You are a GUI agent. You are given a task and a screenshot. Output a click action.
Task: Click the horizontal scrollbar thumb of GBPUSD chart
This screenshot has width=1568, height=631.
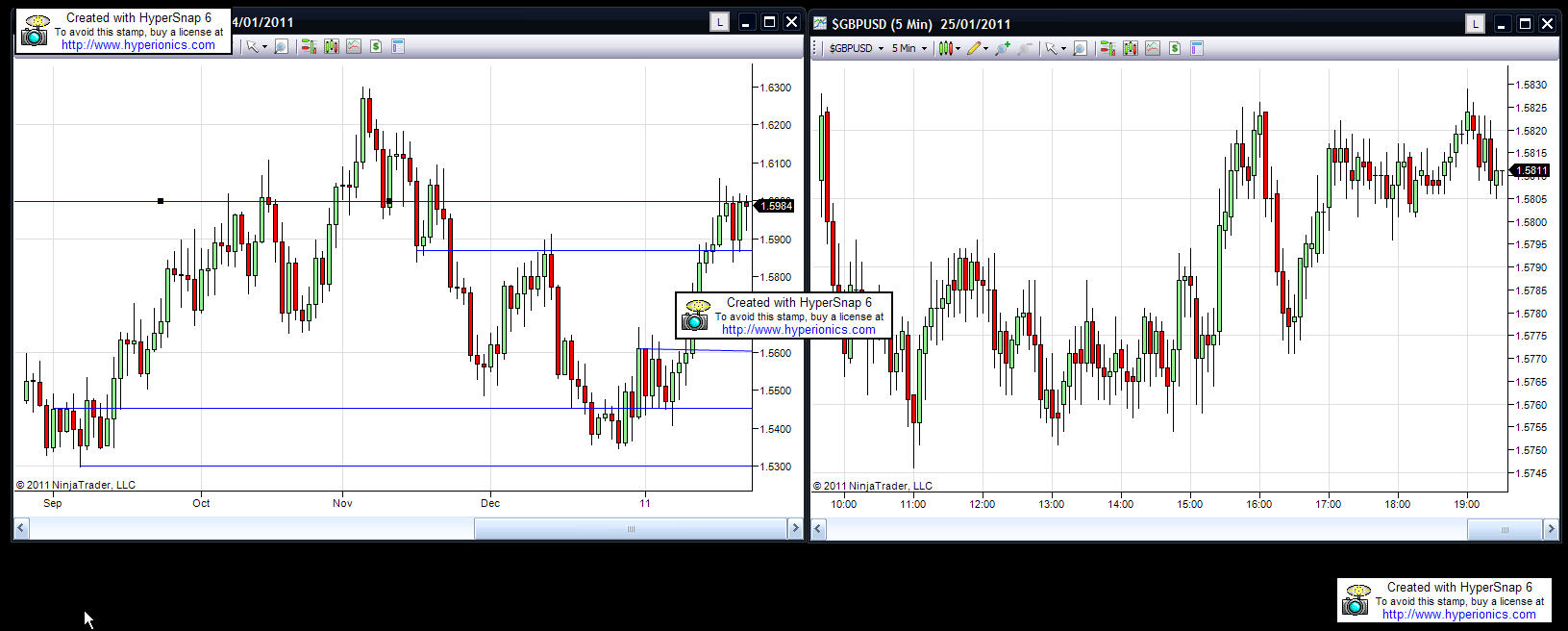[x=1505, y=529]
